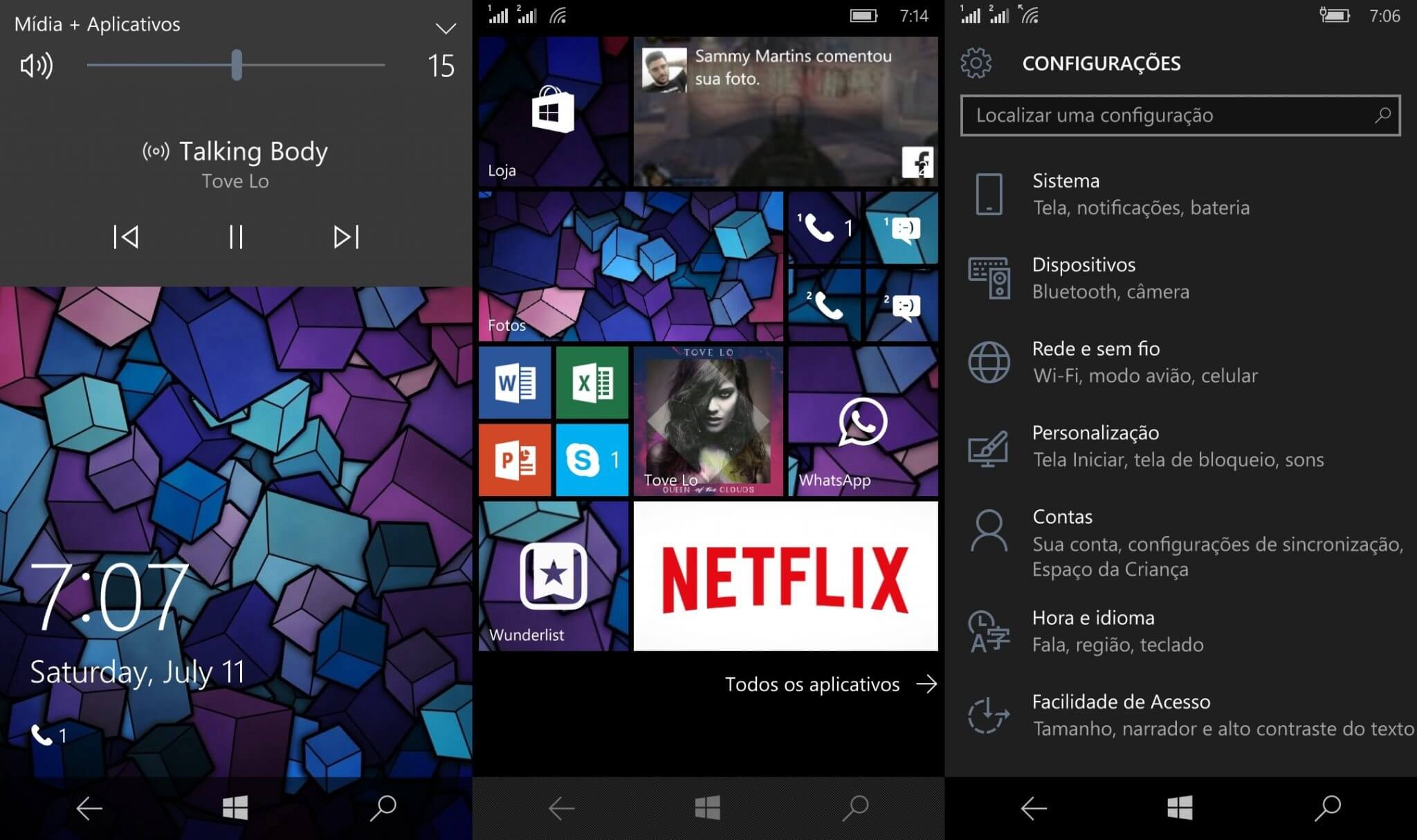This screenshot has height=840, width=1417.
Task: Open Rede e sem fio settings
Action: (x=1180, y=362)
